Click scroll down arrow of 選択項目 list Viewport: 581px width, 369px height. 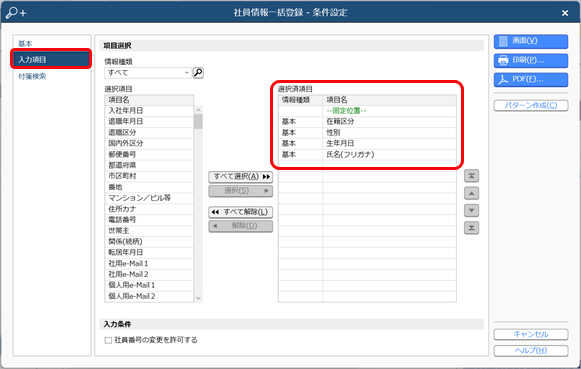coord(198,298)
